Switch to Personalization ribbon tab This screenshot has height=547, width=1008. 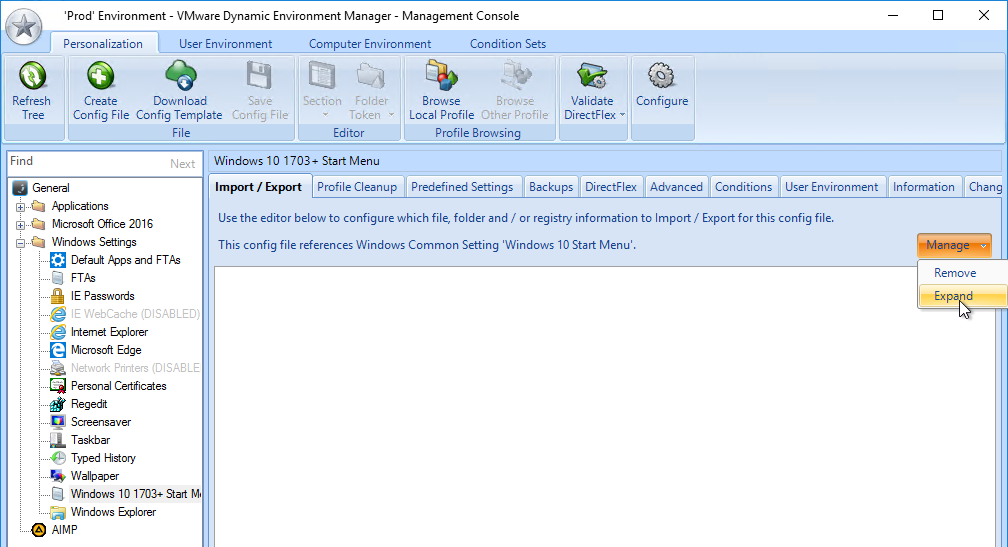coord(103,44)
